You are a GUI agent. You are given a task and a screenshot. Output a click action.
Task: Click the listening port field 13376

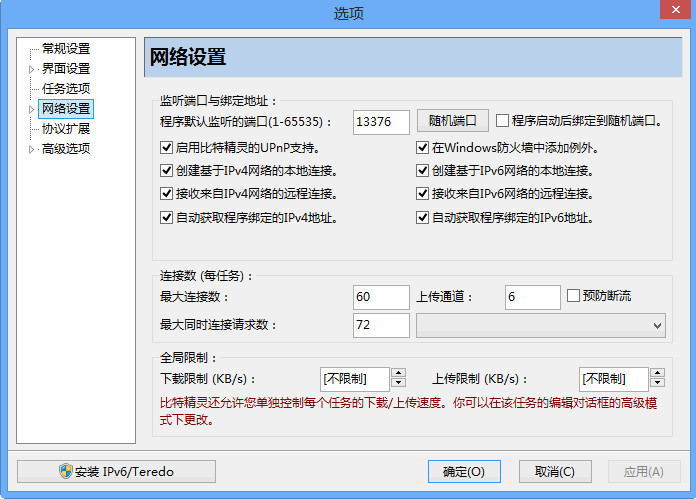point(381,122)
